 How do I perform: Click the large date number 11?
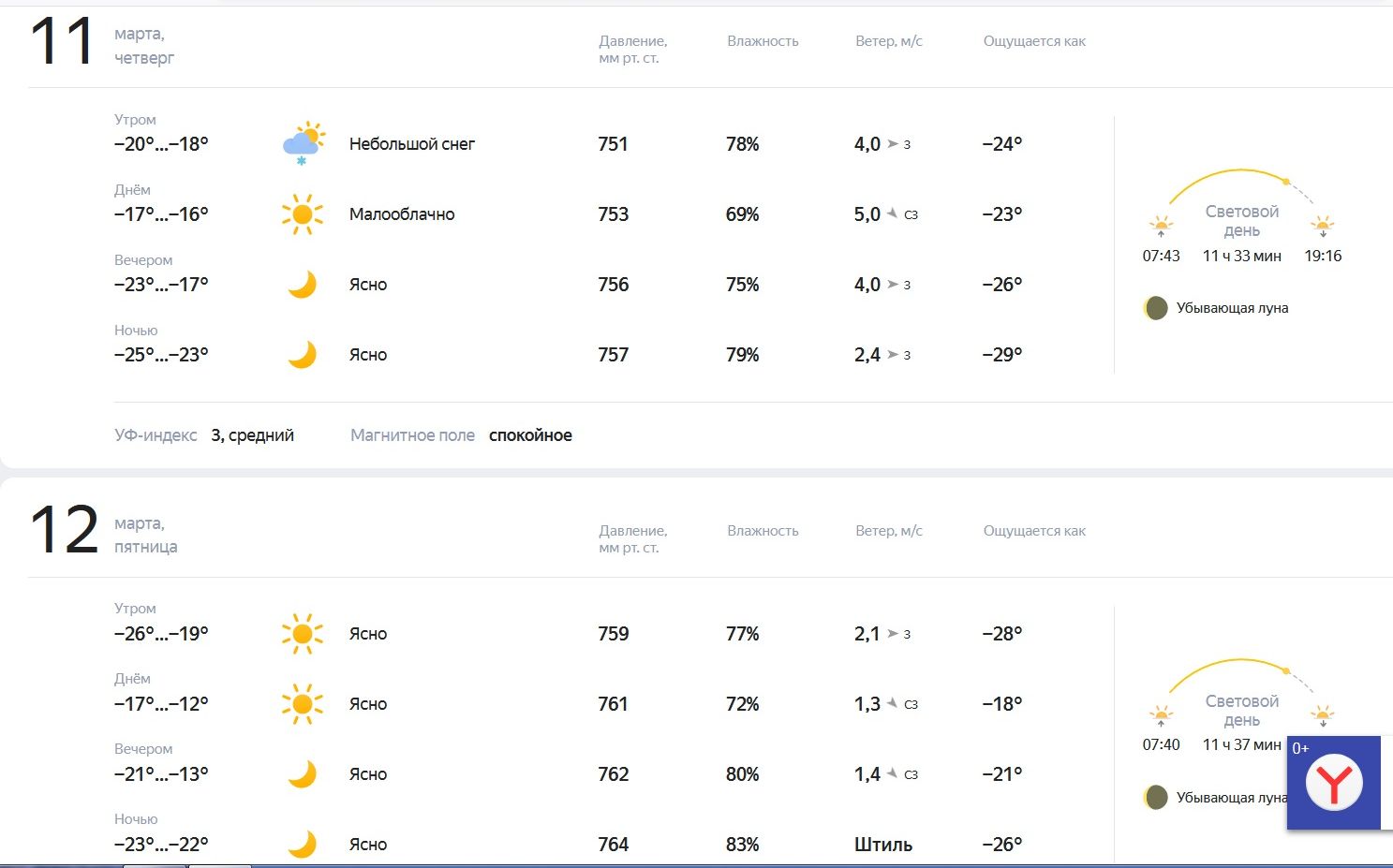(x=63, y=42)
